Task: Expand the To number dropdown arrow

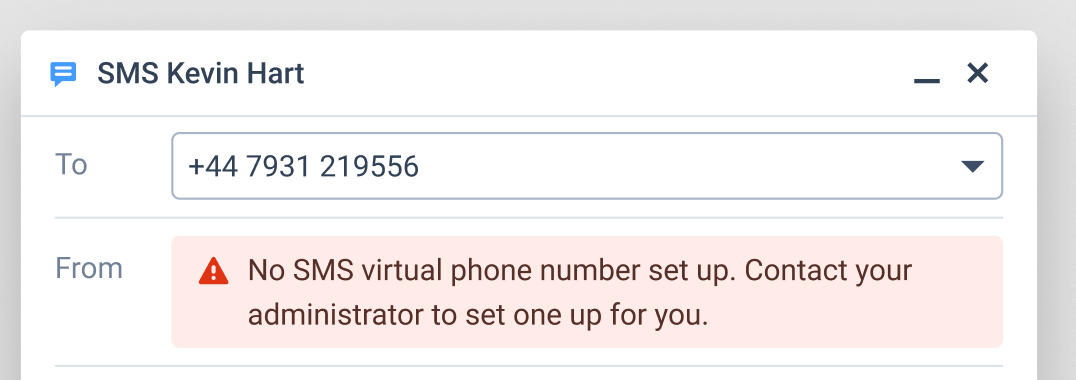Action: click(972, 166)
